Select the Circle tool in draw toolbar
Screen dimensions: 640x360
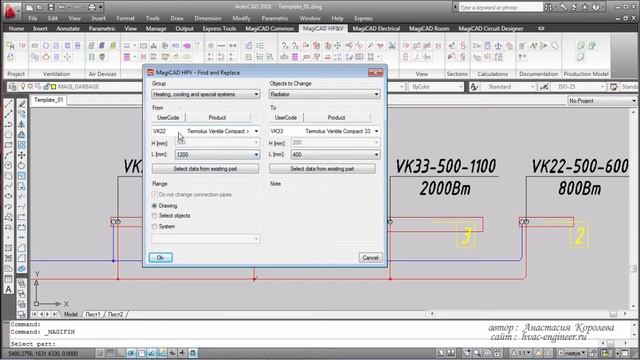[9, 165]
